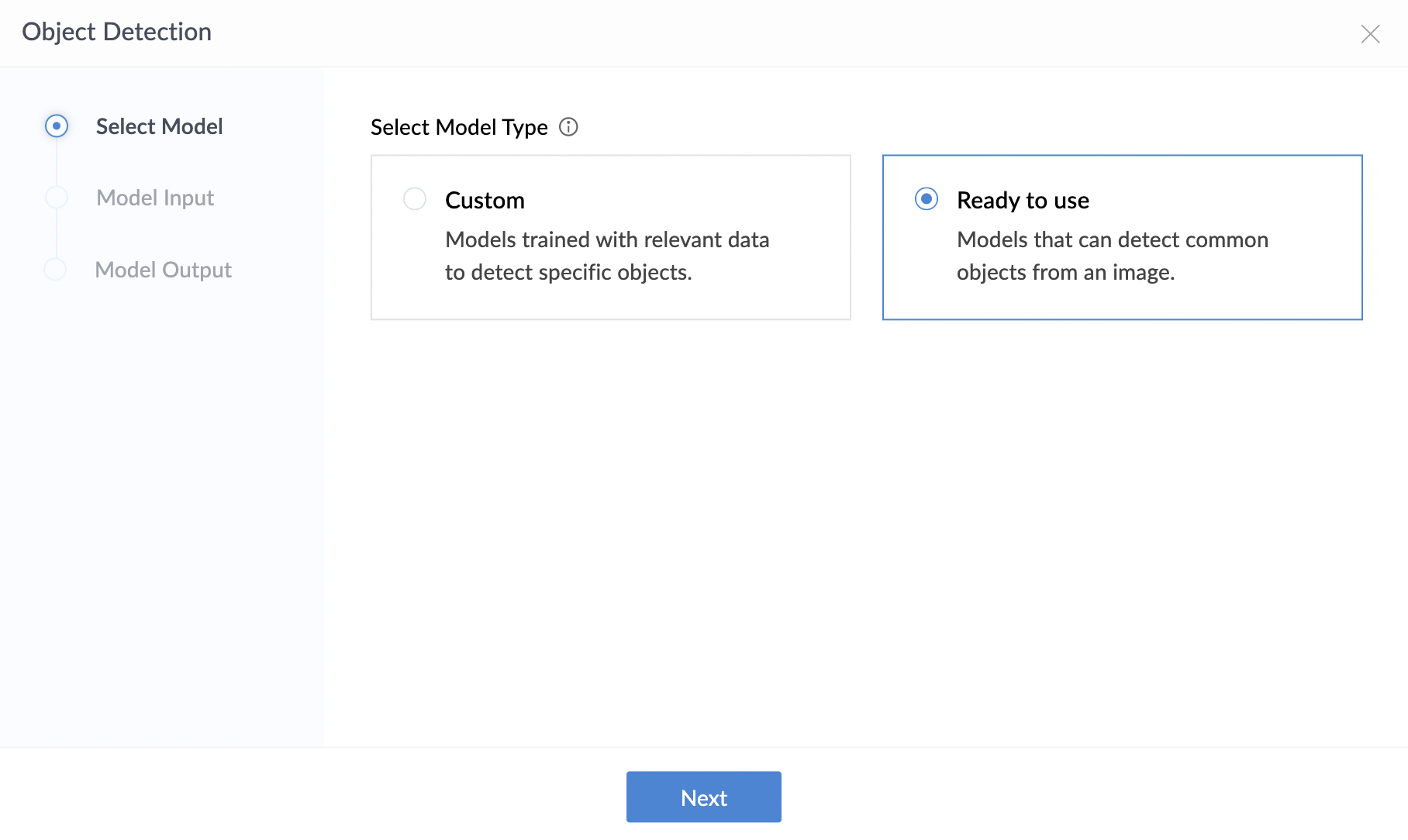This screenshot has width=1408, height=840.
Task: Click the connector line between Select Model and Model Input
Action: 57,162
